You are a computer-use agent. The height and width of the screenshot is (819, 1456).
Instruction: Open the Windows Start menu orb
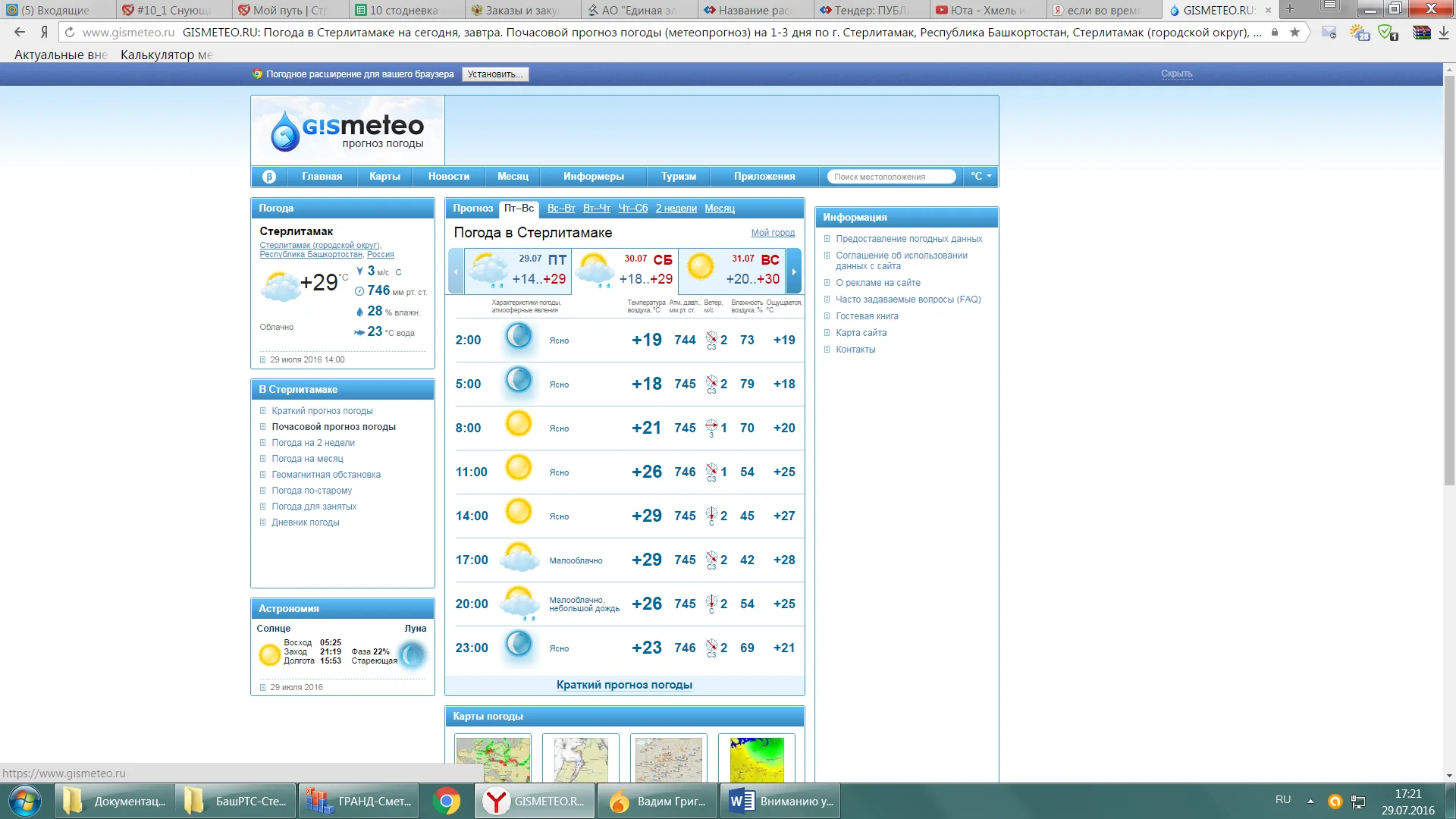(x=25, y=801)
